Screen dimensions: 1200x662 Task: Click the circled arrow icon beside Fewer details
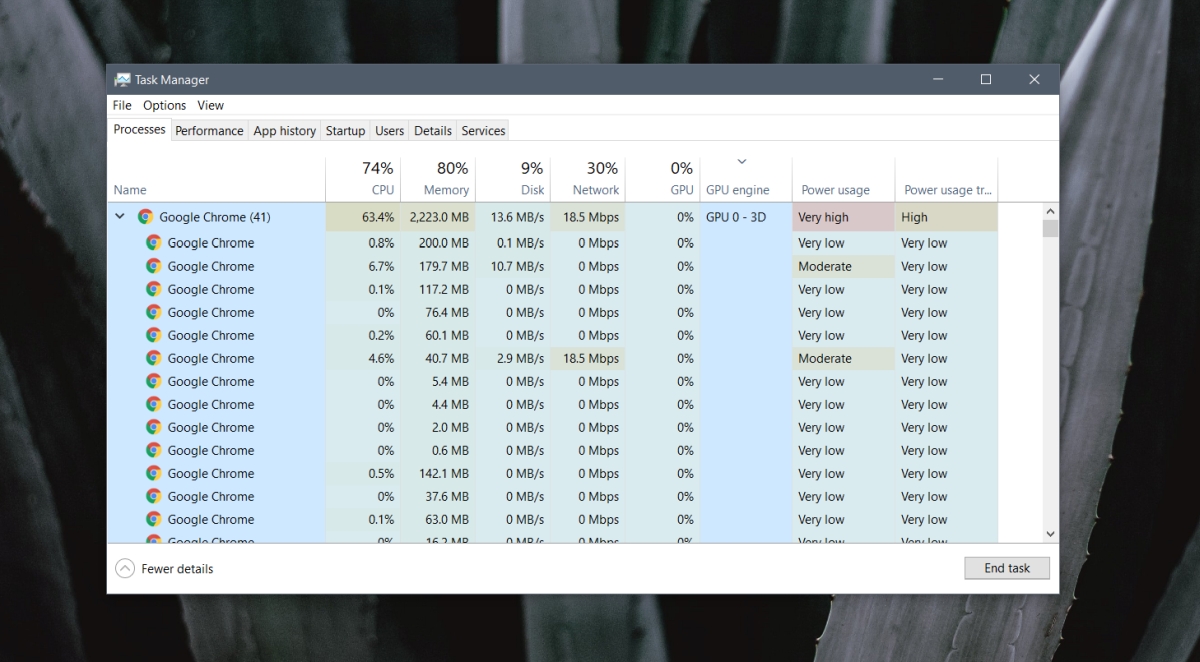tap(124, 568)
